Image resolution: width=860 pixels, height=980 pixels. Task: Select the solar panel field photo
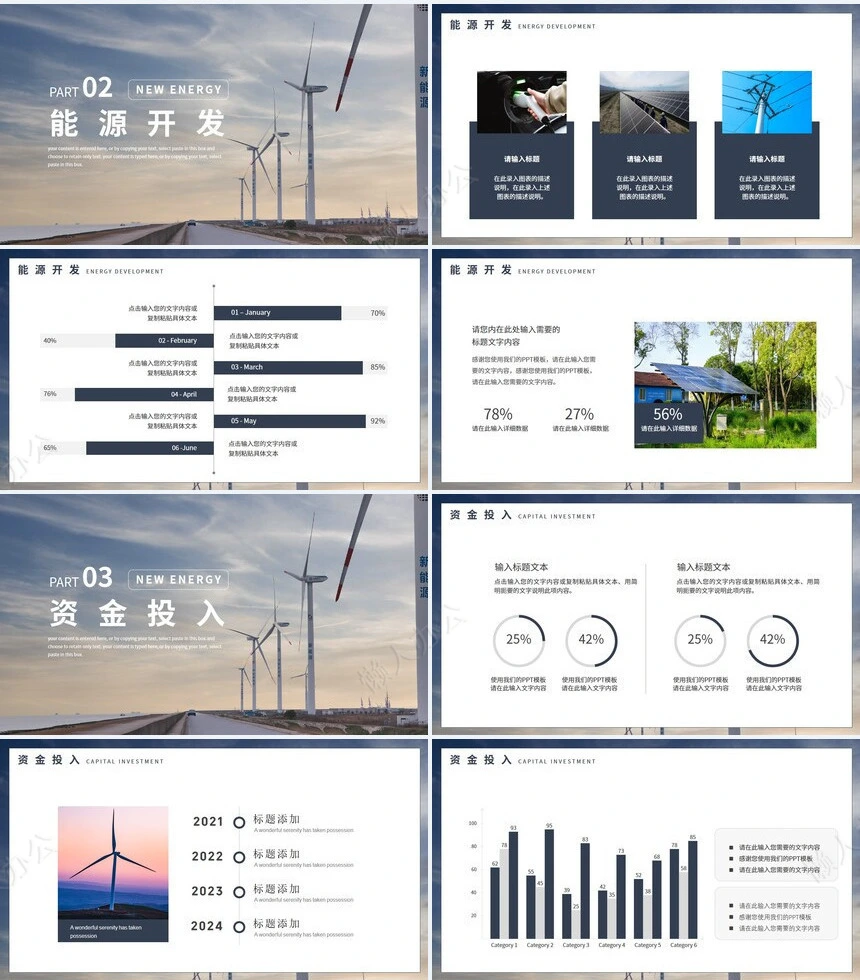[x=644, y=101]
